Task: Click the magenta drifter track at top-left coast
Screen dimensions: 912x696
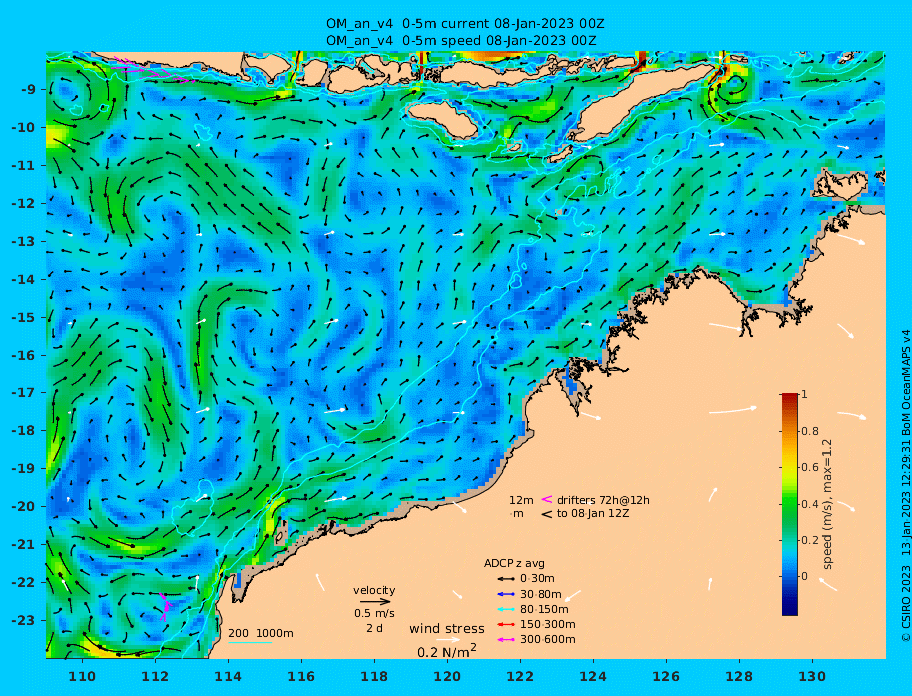Action: pos(152,70)
